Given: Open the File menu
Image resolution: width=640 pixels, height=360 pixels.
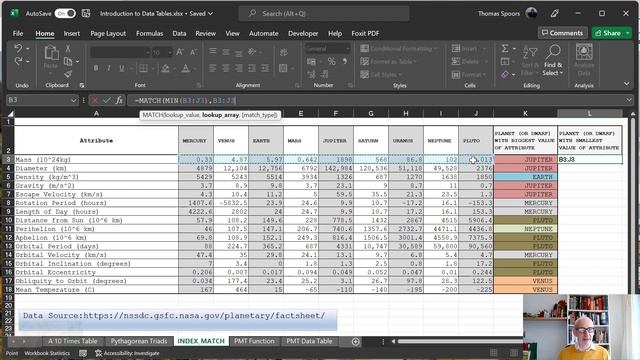Looking at the screenshot, I should tap(18, 33).
